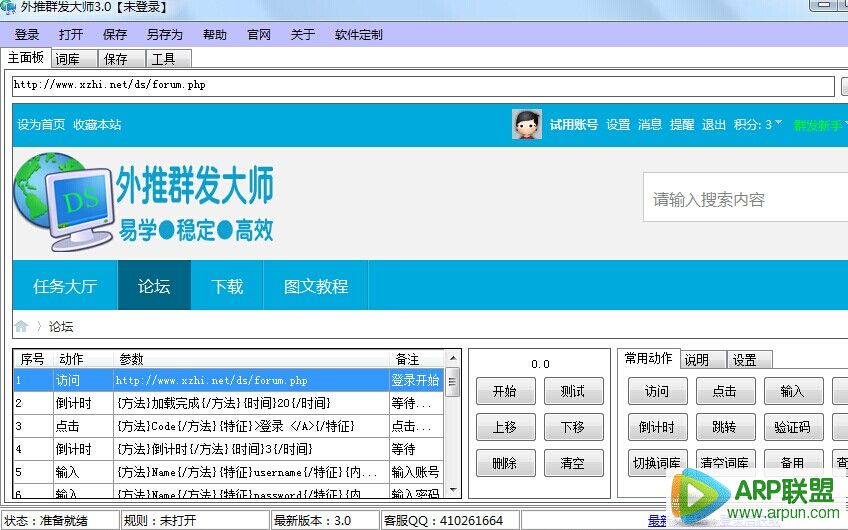Image resolution: width=848 pixels, height=530 pixels.
Task: Click the DS globe logo image
Action: click(x=63, y=202)
